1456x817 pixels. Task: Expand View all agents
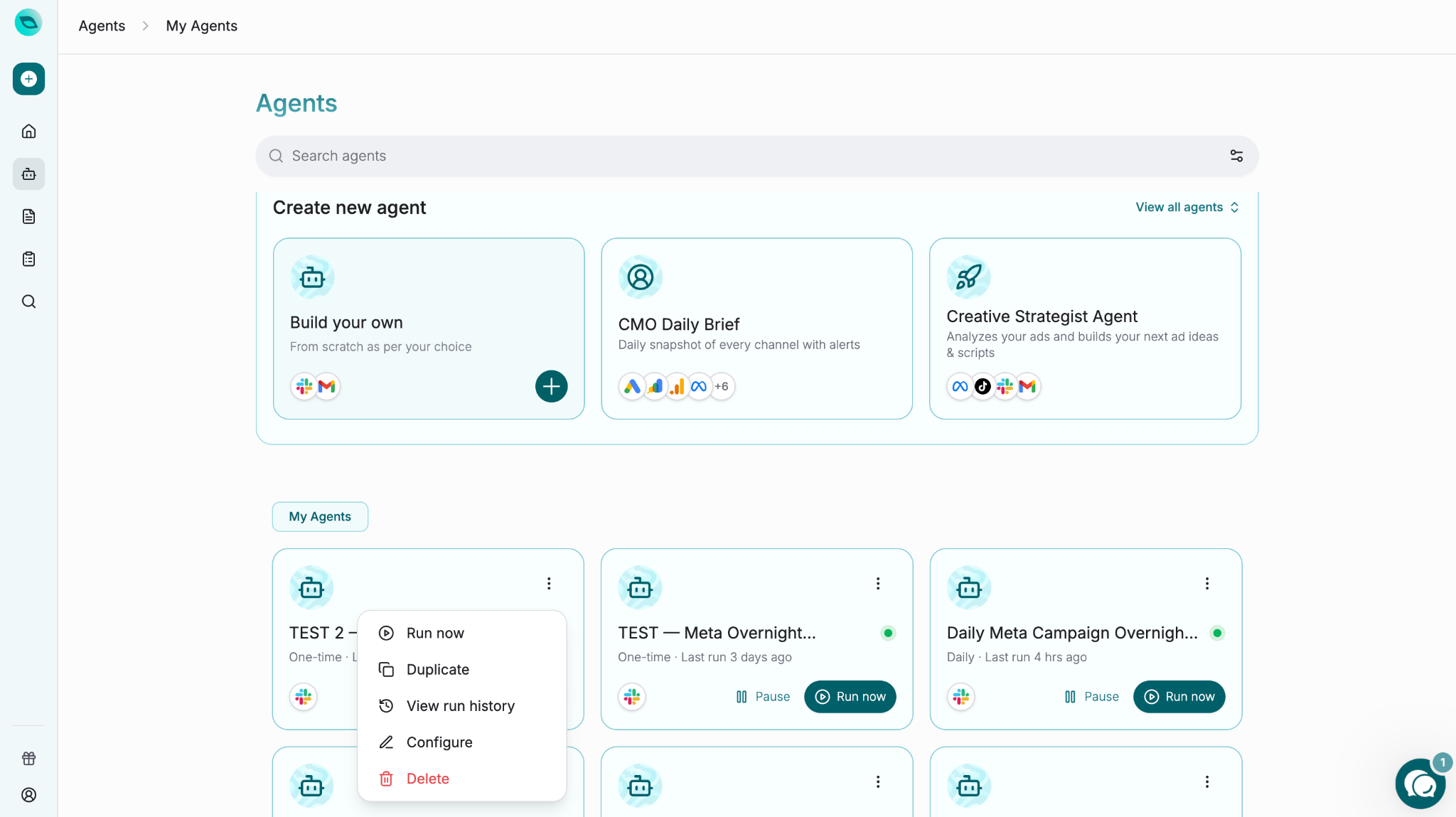tap(1187, 207)
